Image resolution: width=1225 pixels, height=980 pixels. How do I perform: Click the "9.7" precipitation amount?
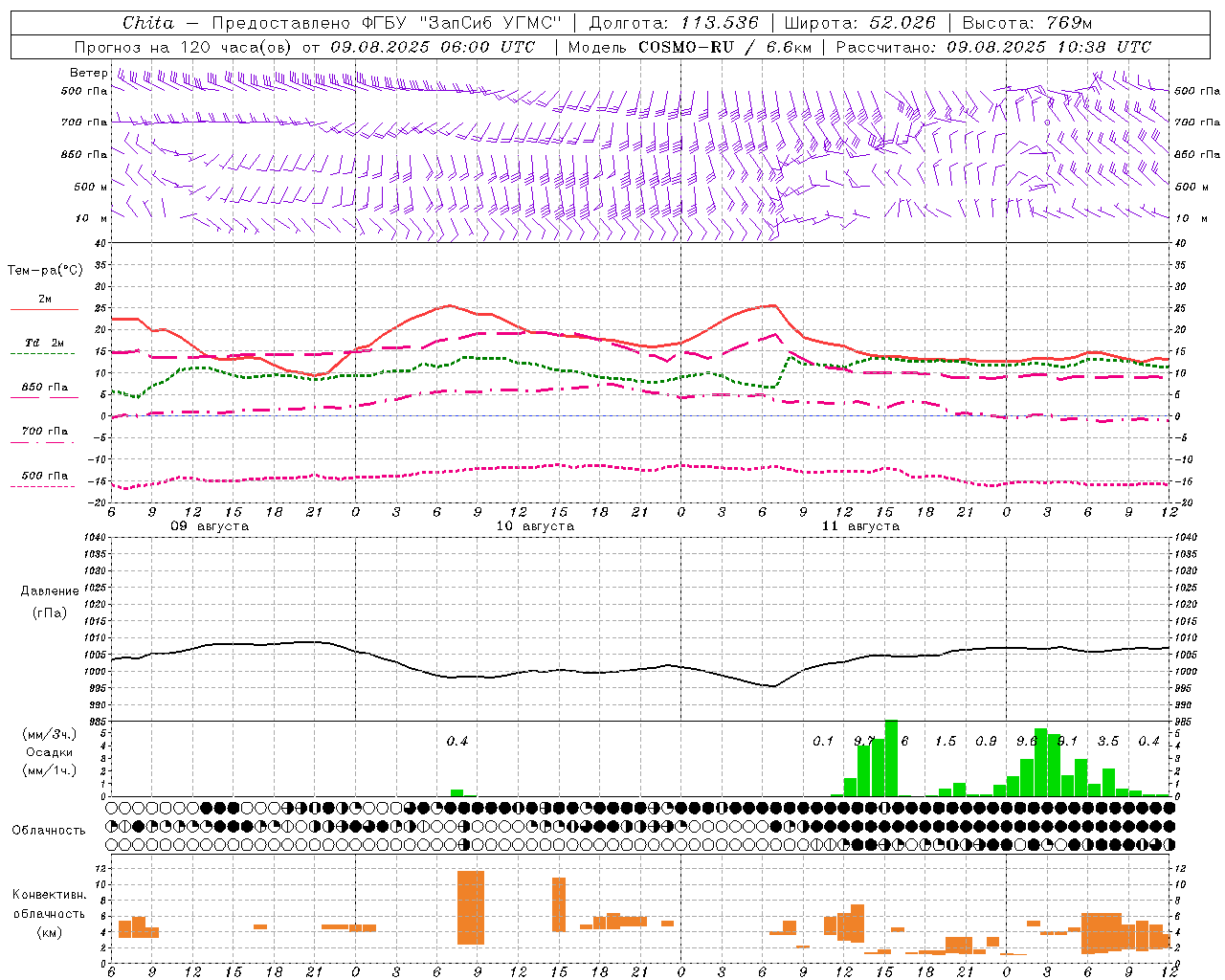[x=863, y=742]
